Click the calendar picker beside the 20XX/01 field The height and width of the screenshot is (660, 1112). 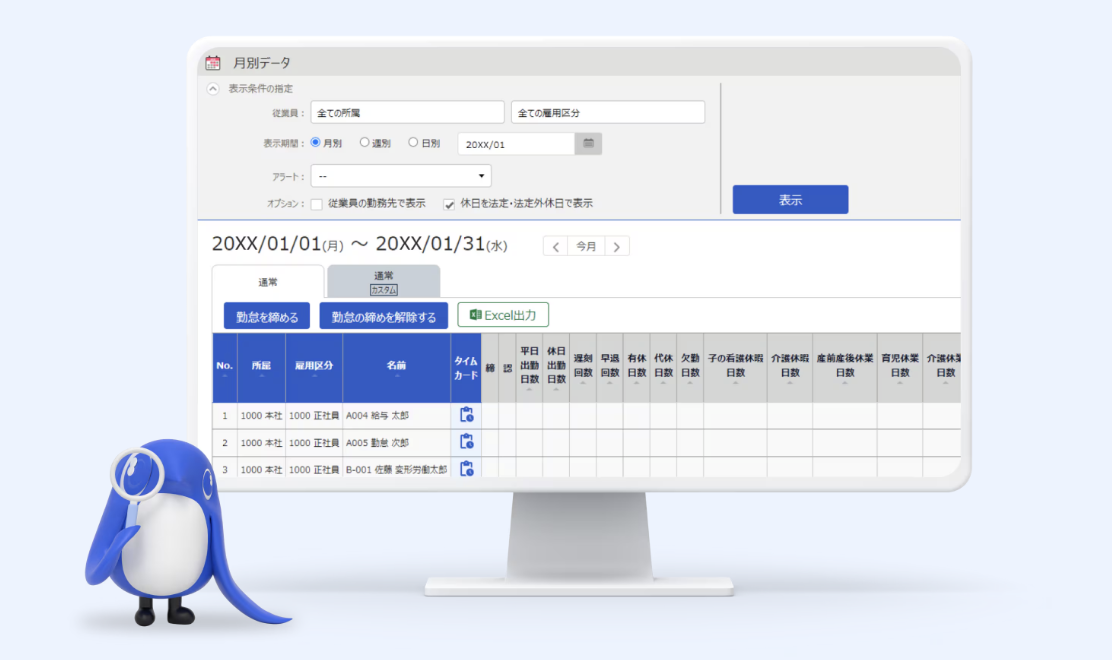pyautogui.click(x=588, y=143)
